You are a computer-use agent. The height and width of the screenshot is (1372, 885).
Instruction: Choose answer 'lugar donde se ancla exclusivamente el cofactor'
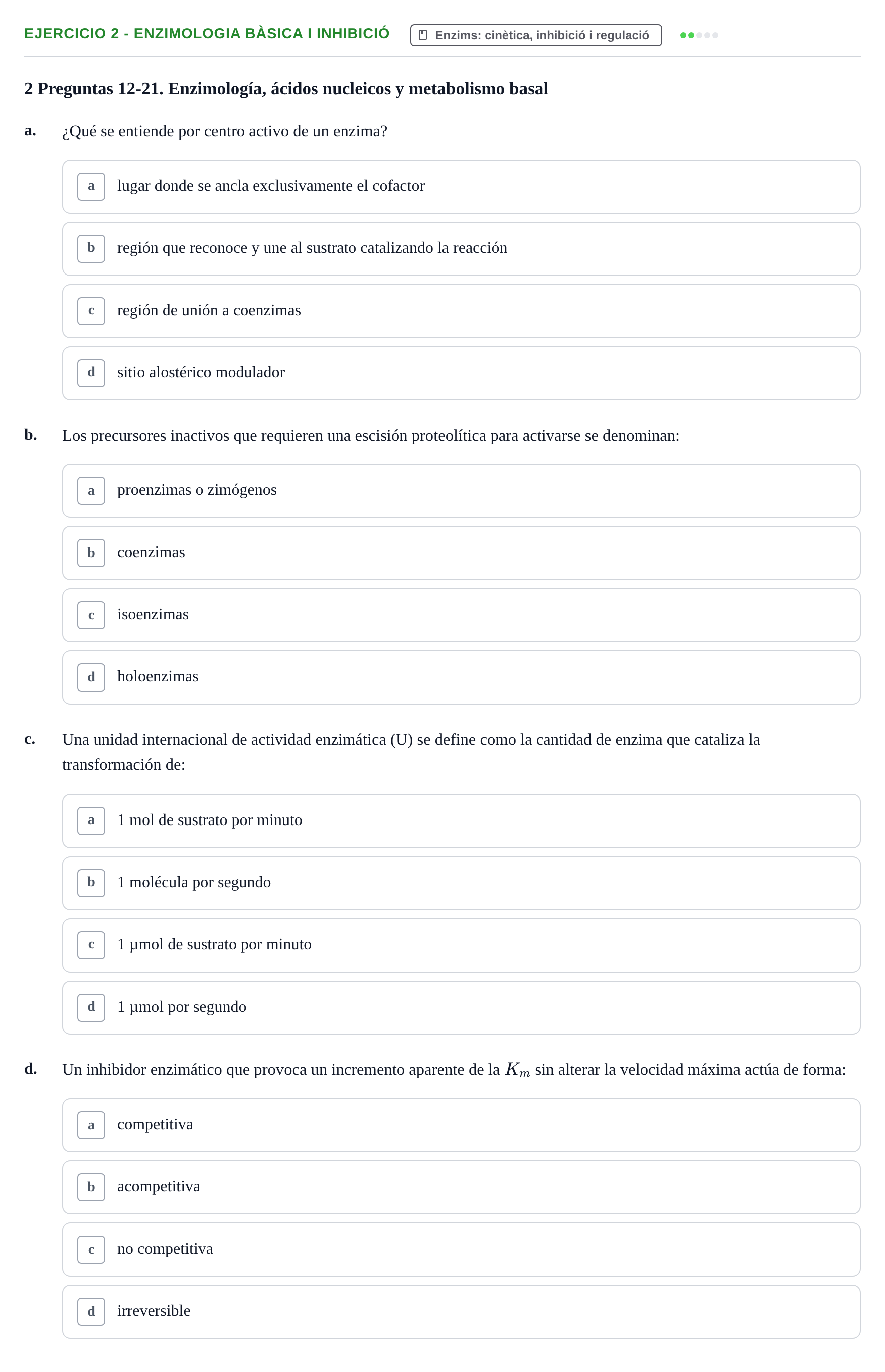point(461,187)
